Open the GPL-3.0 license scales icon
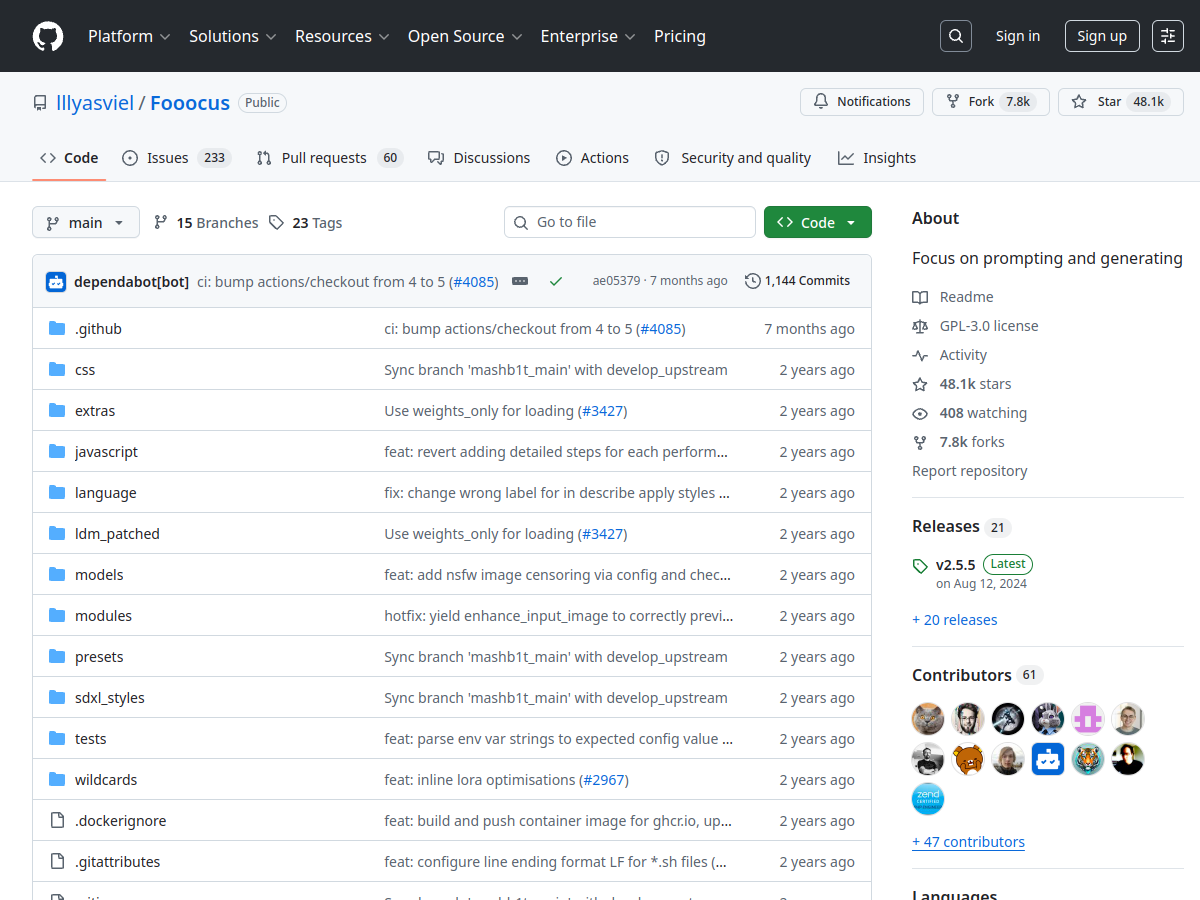This screenshot has width=1200, height=900. coord(919,325)
